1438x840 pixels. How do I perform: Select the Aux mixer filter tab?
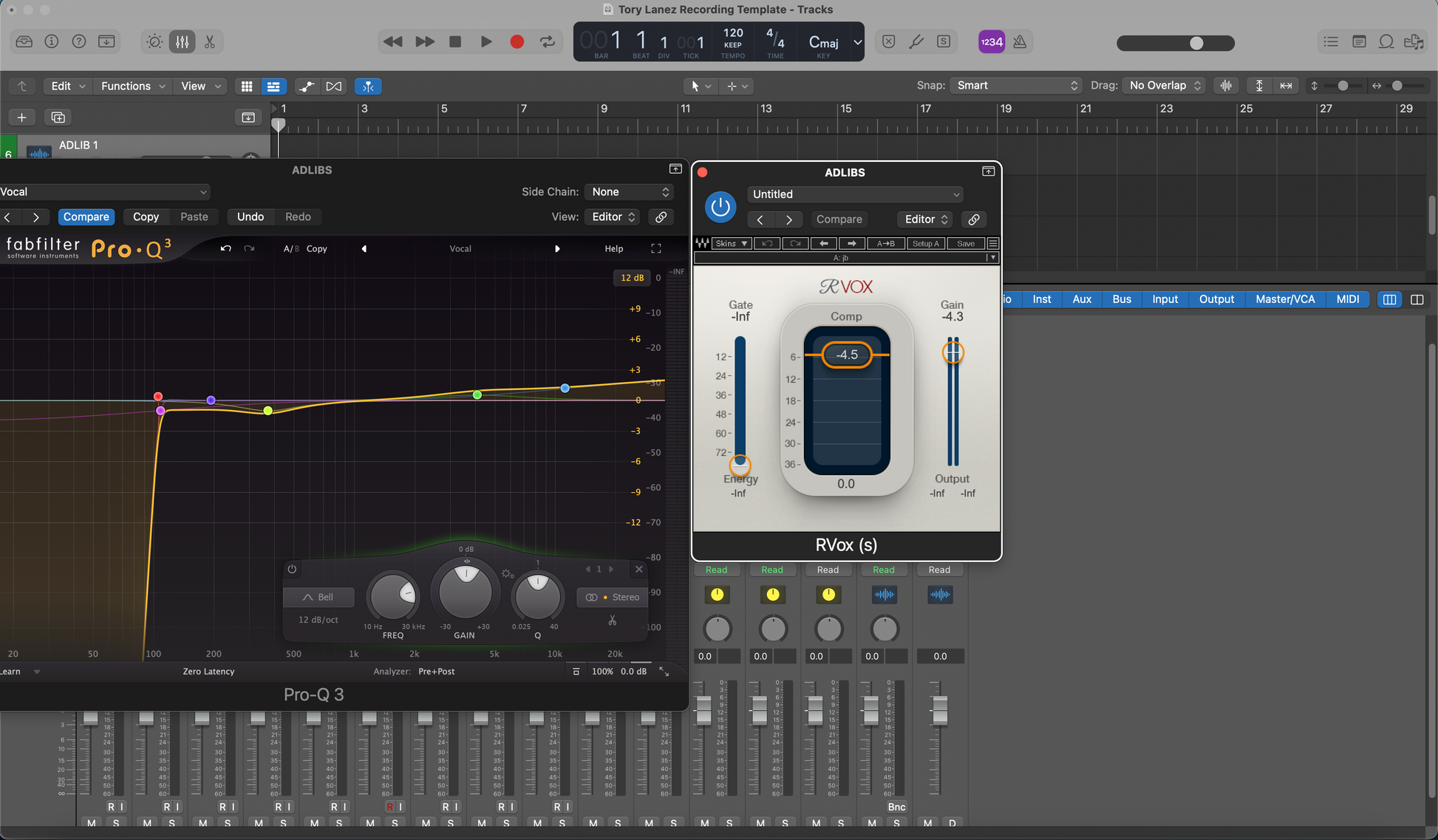pos(1081,299)
